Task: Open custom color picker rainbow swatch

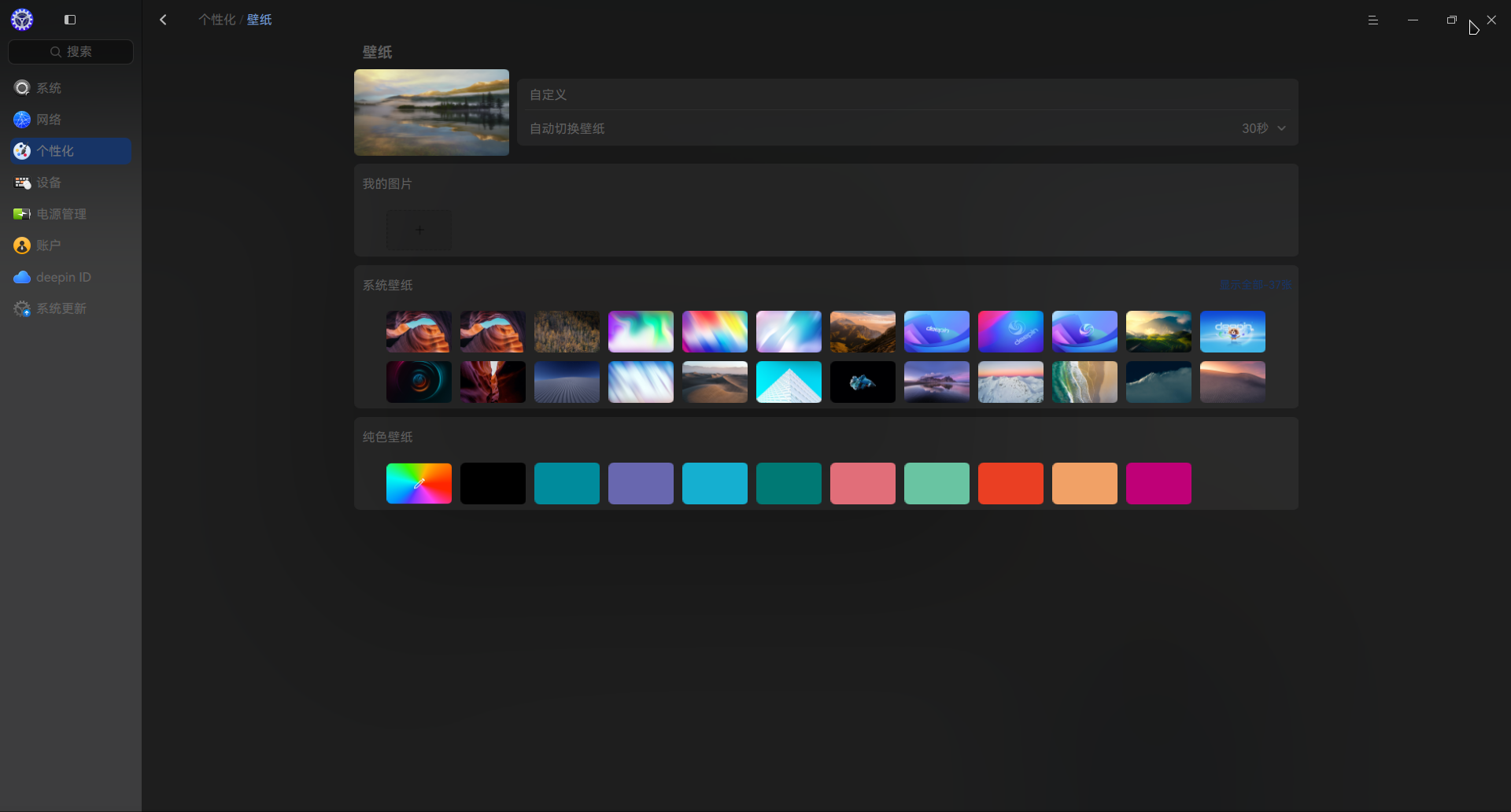Action: pos(419,483)
